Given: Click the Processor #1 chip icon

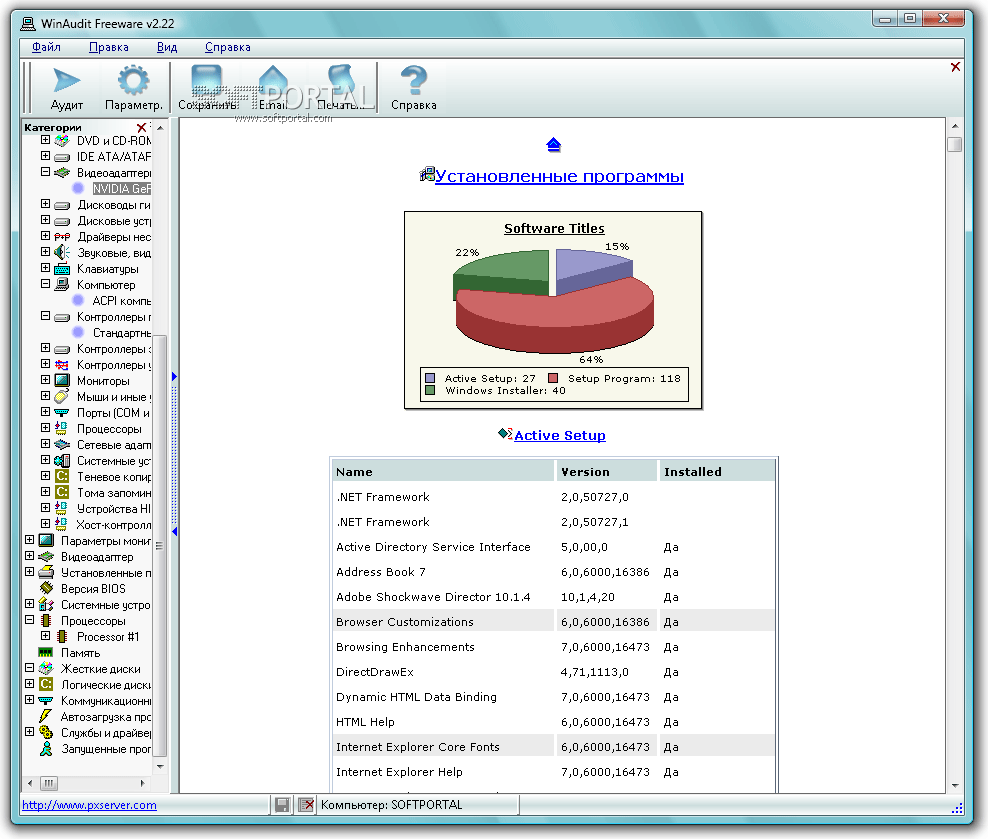Looking at the screenshot, I should (x=62, y=636).
